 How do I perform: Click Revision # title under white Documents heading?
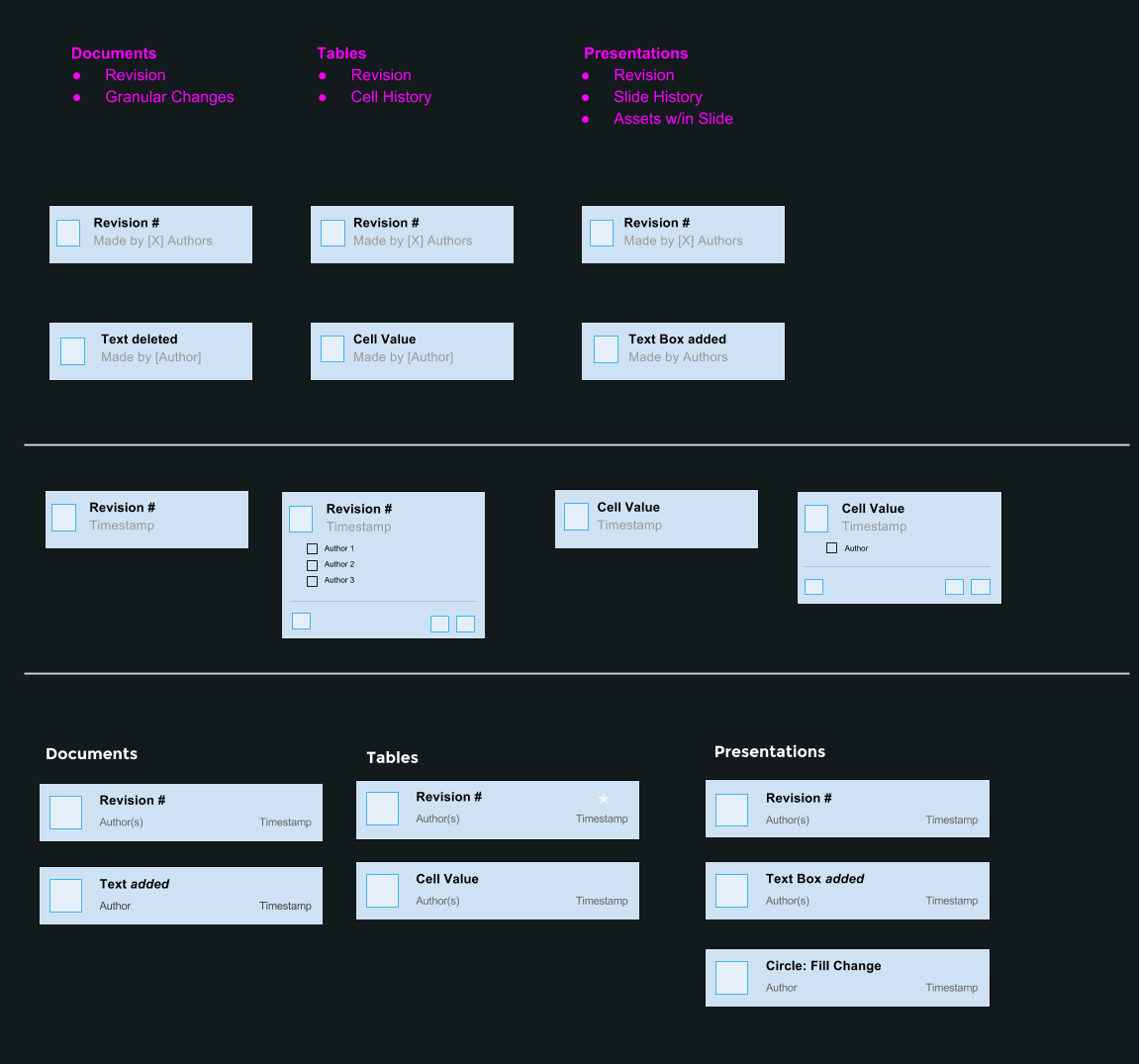coord(133,800)
